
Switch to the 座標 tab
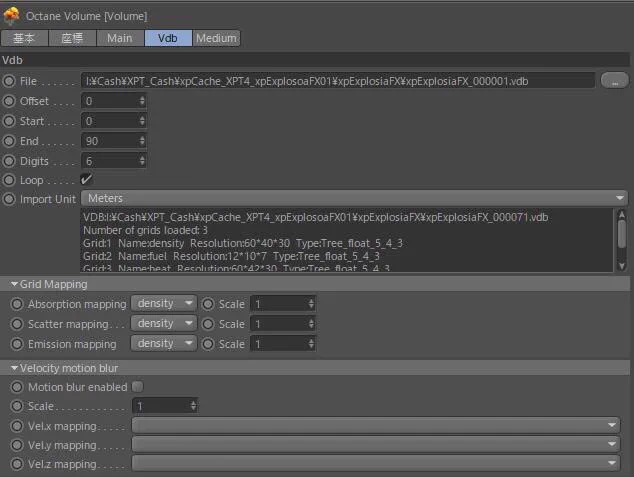[72, 38]
